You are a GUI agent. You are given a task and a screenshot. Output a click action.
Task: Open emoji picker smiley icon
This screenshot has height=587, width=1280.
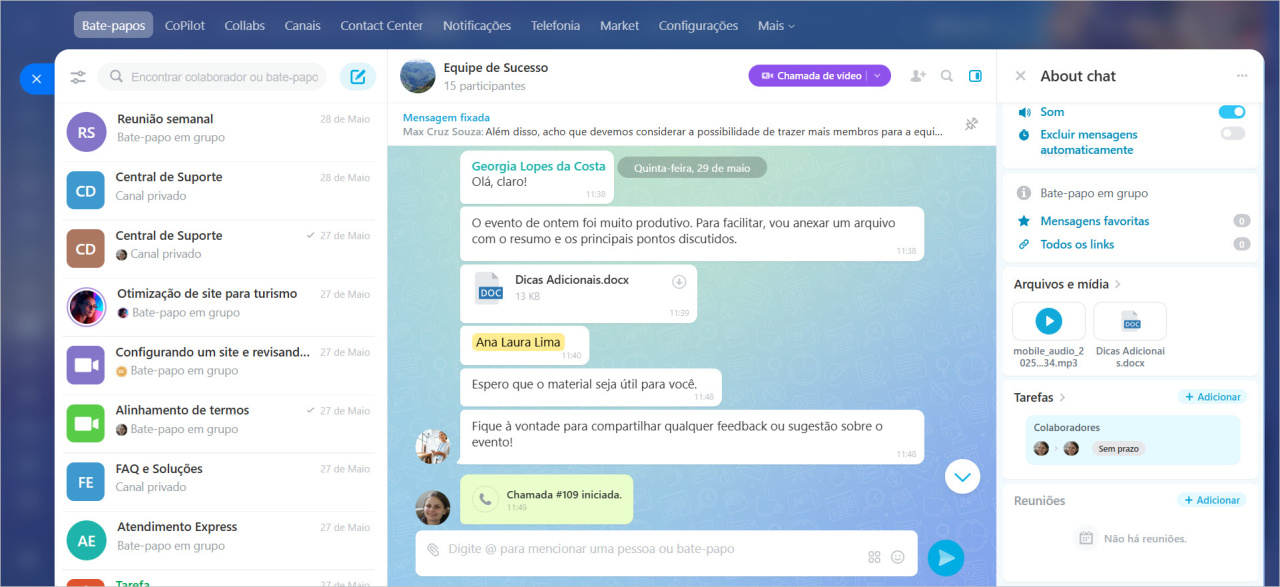(897, 557)
